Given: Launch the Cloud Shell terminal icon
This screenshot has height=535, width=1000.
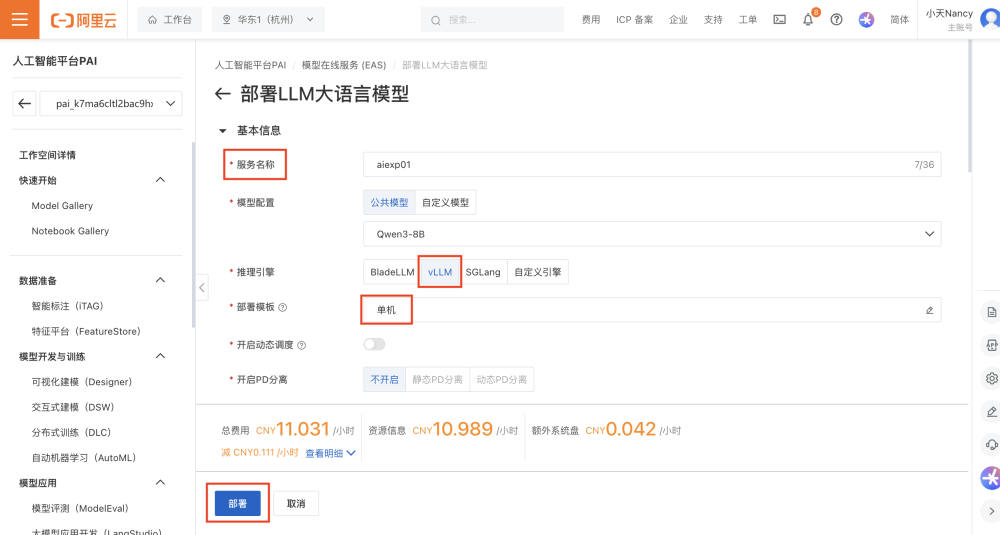Looking at the screenshot, I should (779, 20).
